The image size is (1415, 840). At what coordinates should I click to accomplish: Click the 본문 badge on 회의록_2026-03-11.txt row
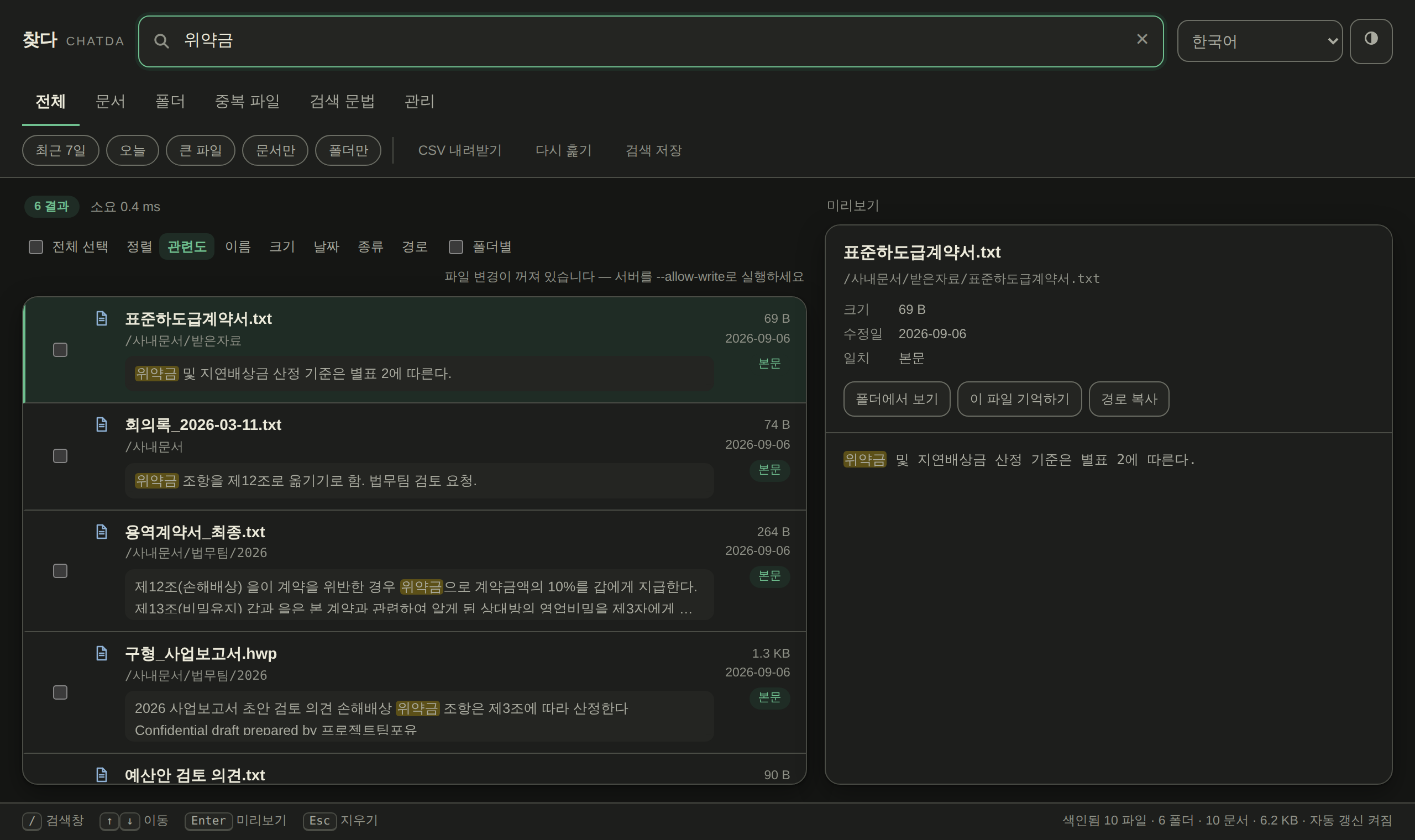[769, 470]
